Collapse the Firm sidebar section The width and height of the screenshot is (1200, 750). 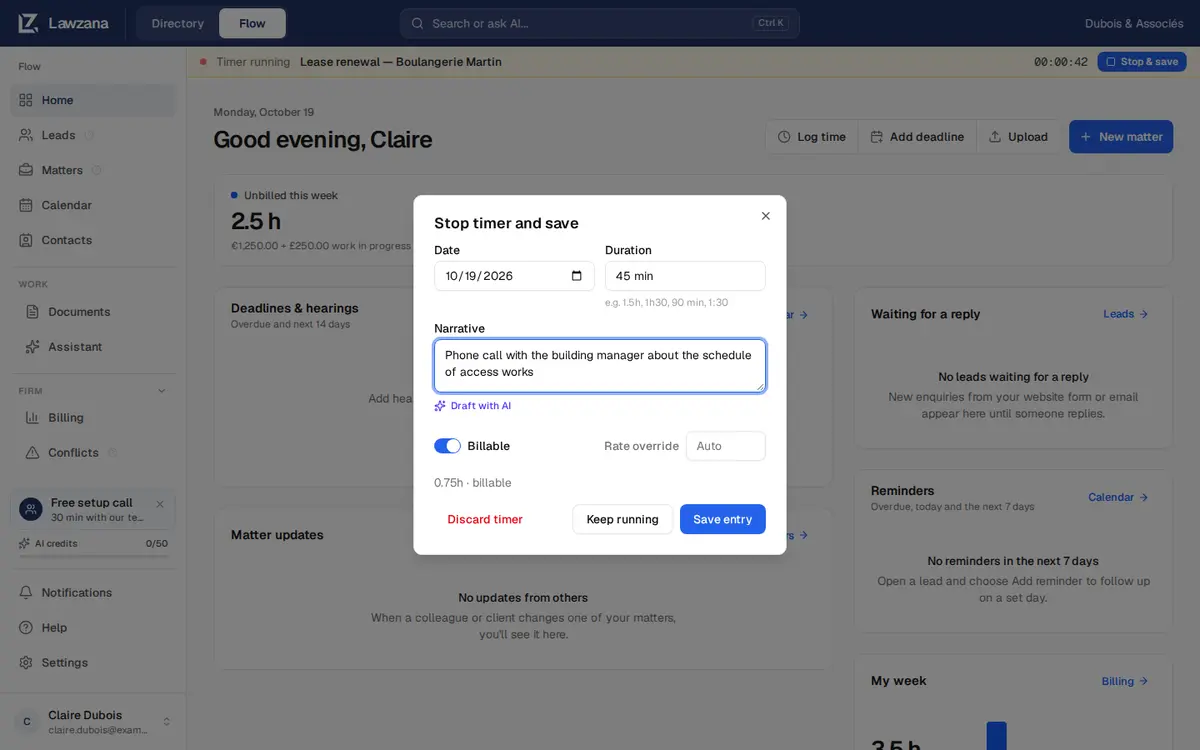pyautogui.click(x=162, y=391)
